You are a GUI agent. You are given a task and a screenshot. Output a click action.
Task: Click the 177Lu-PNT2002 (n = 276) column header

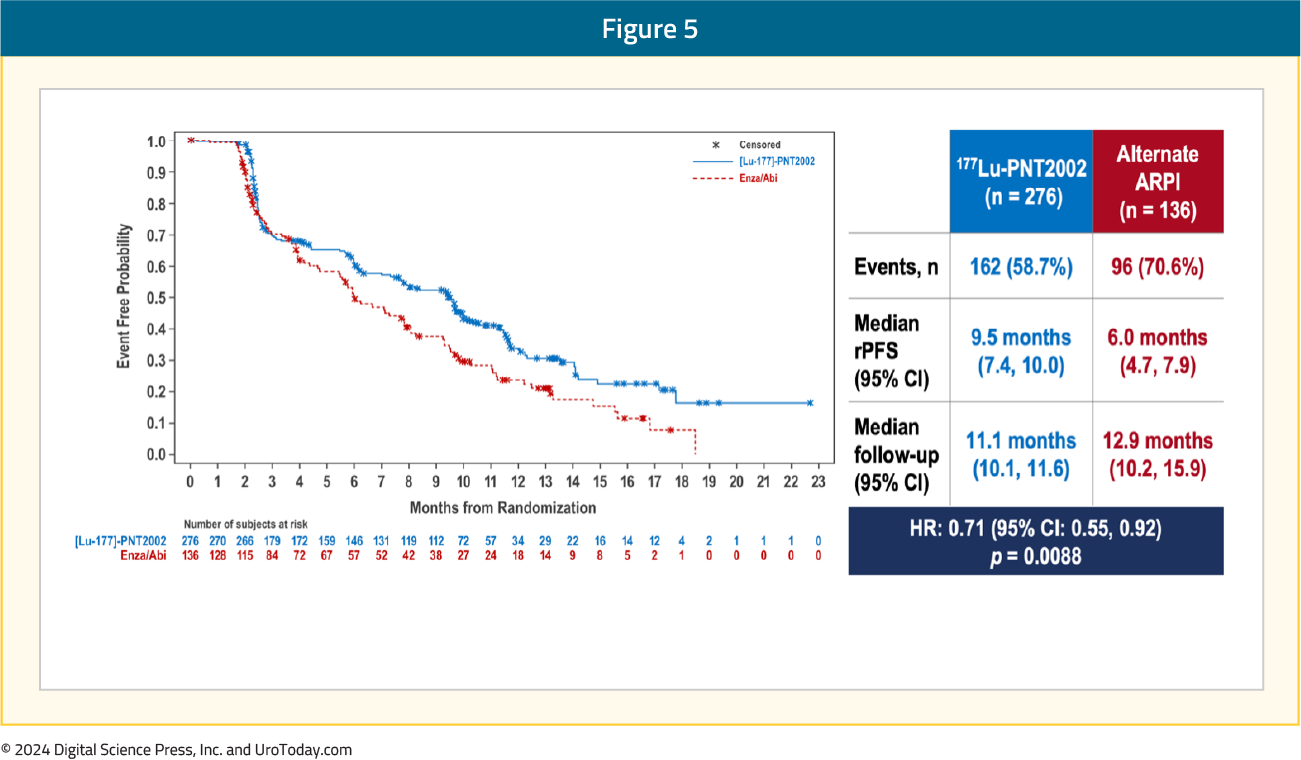point(1021,181)
